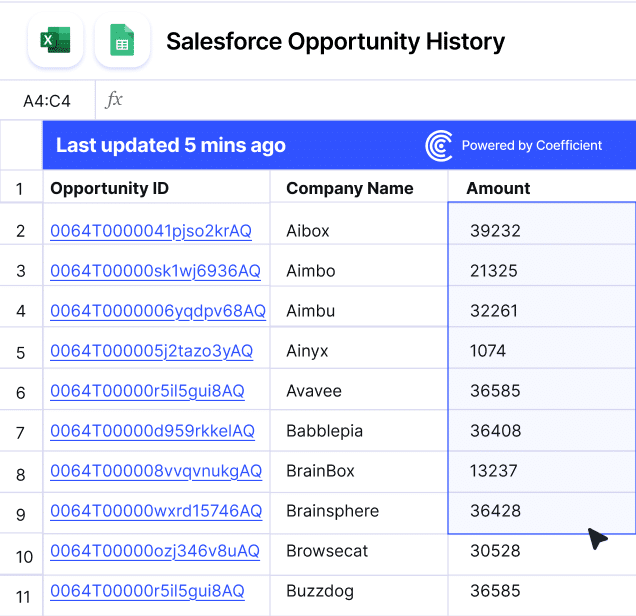Select the Ainyx company cell
The width and height of the screenshot is (636, 616).
tap(359, 348)
